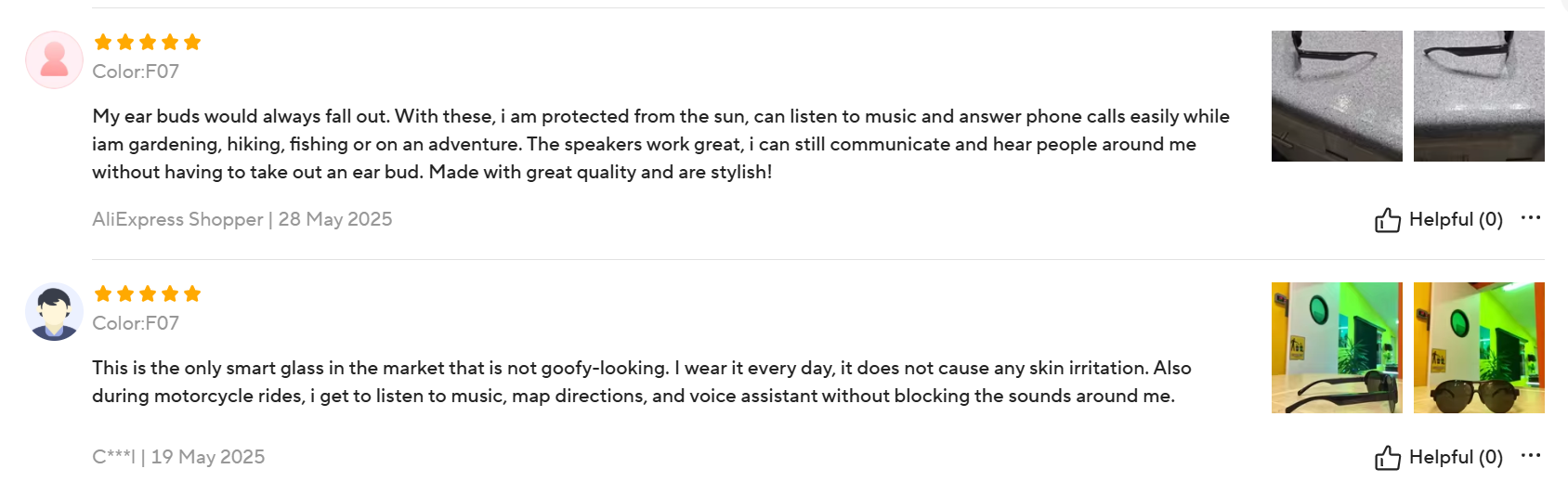Click the C***l reviewer name
The width and height of the screenshot is (1568, 495).
tap(113, 457)
